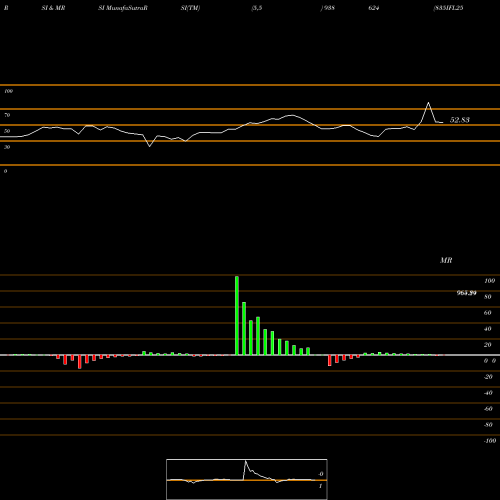Click the 963.39 value label
This screenshot has height=500, width=500.
click(x=466, y=293)
